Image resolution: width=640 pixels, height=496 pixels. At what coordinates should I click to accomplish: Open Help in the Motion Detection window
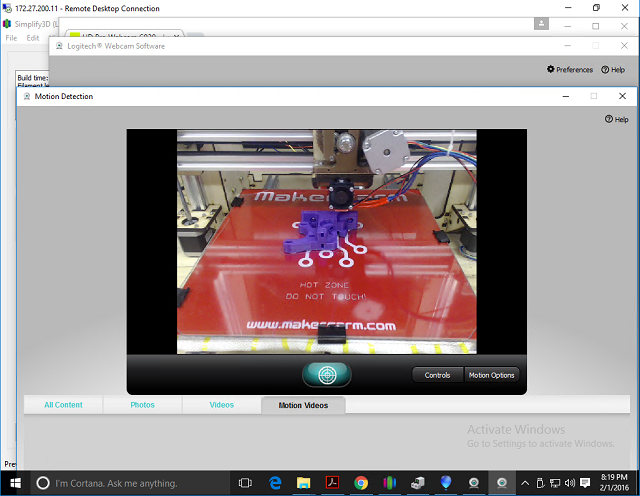[x=616, y=119]
